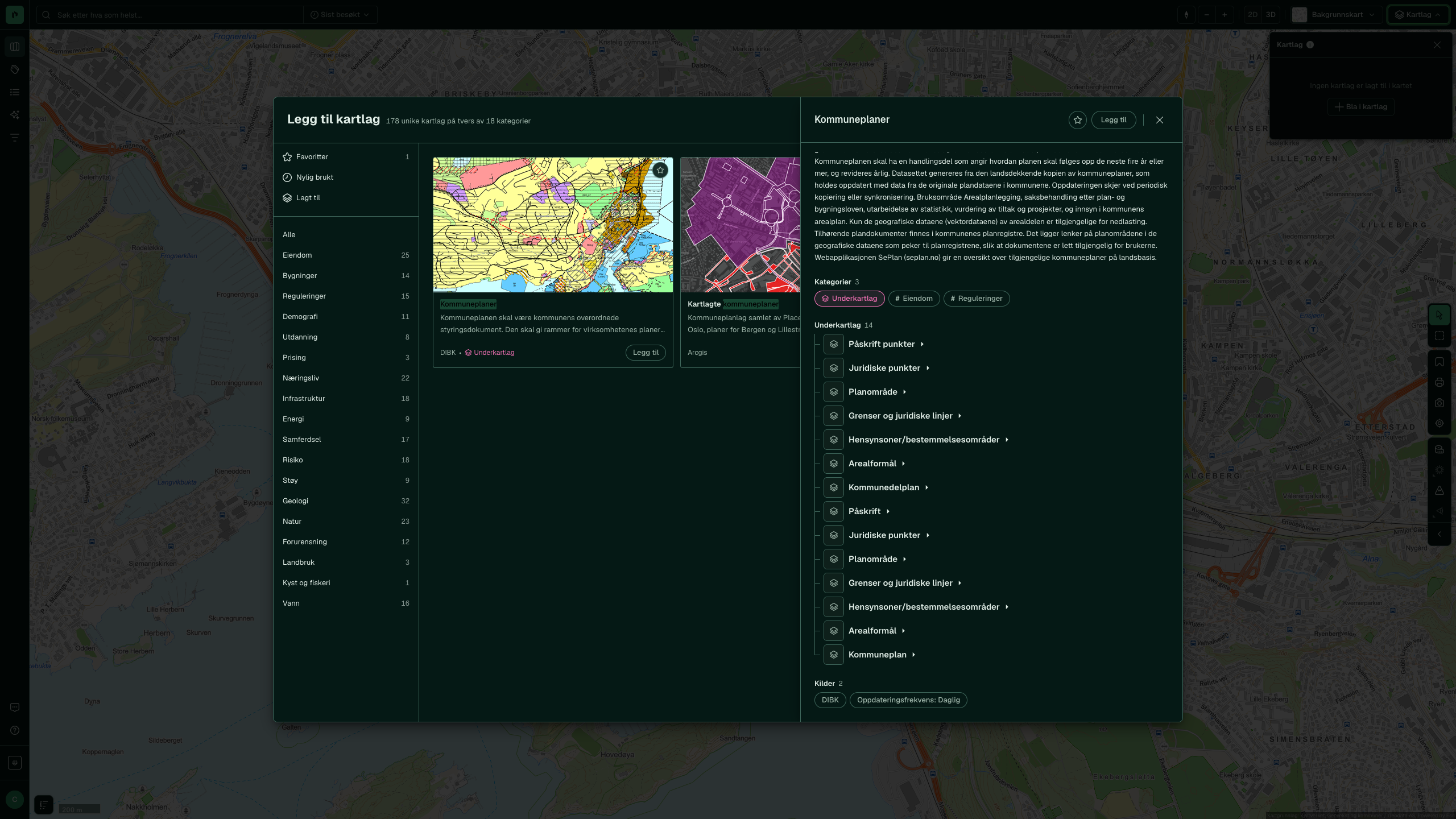This screenshot has height=819, width=1456.
Task: Click the settings icon above the user avatar
Action: click(x=15, y=763)
